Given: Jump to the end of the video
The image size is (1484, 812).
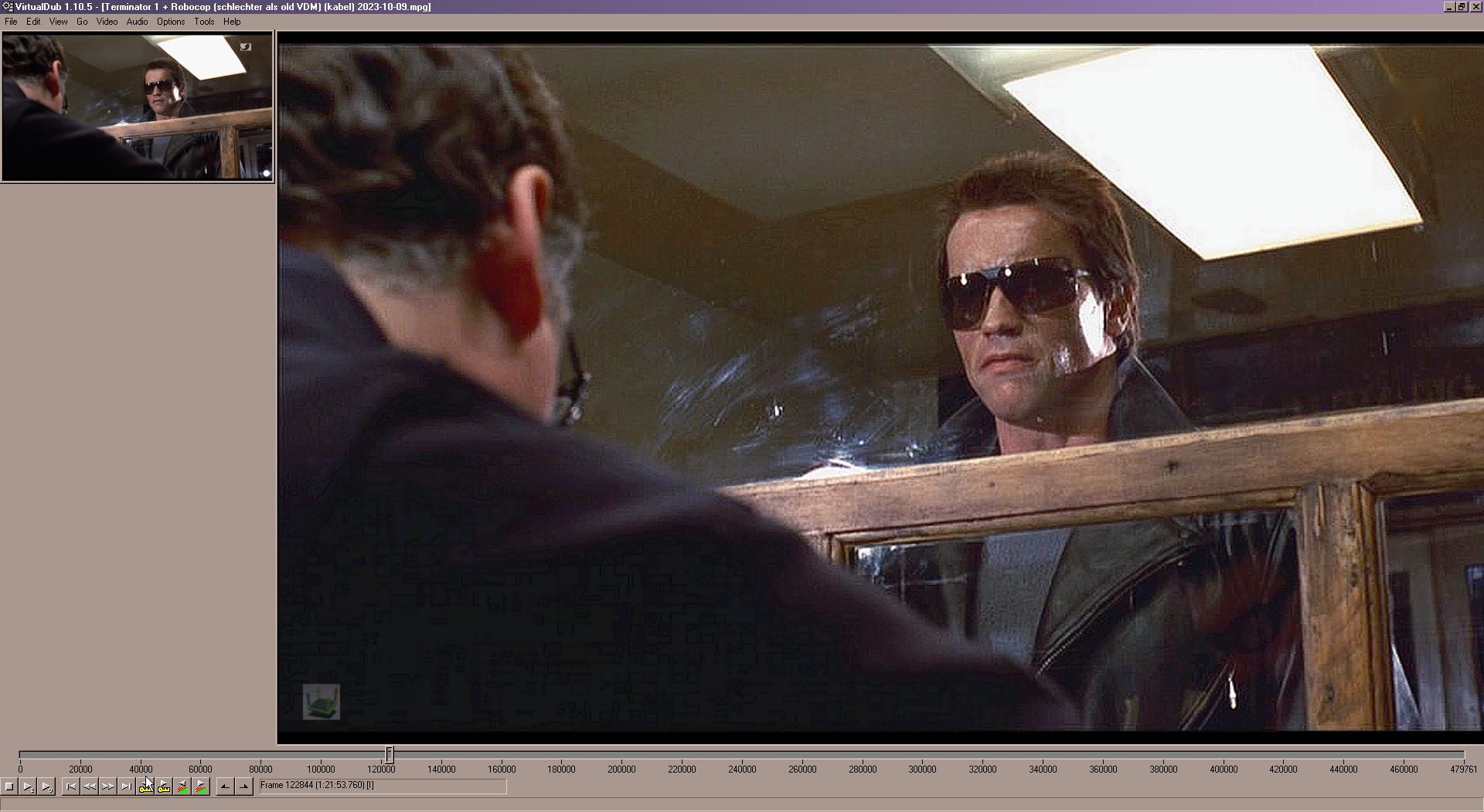Looking at the screenshot, I should pyautogui.click(x=127, y=787).
